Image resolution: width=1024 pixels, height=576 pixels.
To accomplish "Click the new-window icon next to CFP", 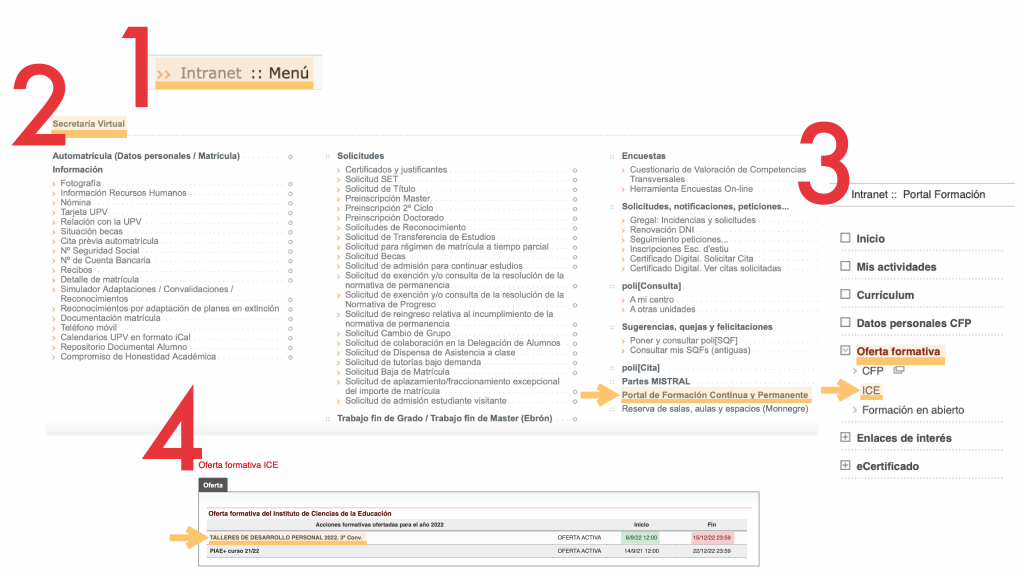I will click(899, 371).
